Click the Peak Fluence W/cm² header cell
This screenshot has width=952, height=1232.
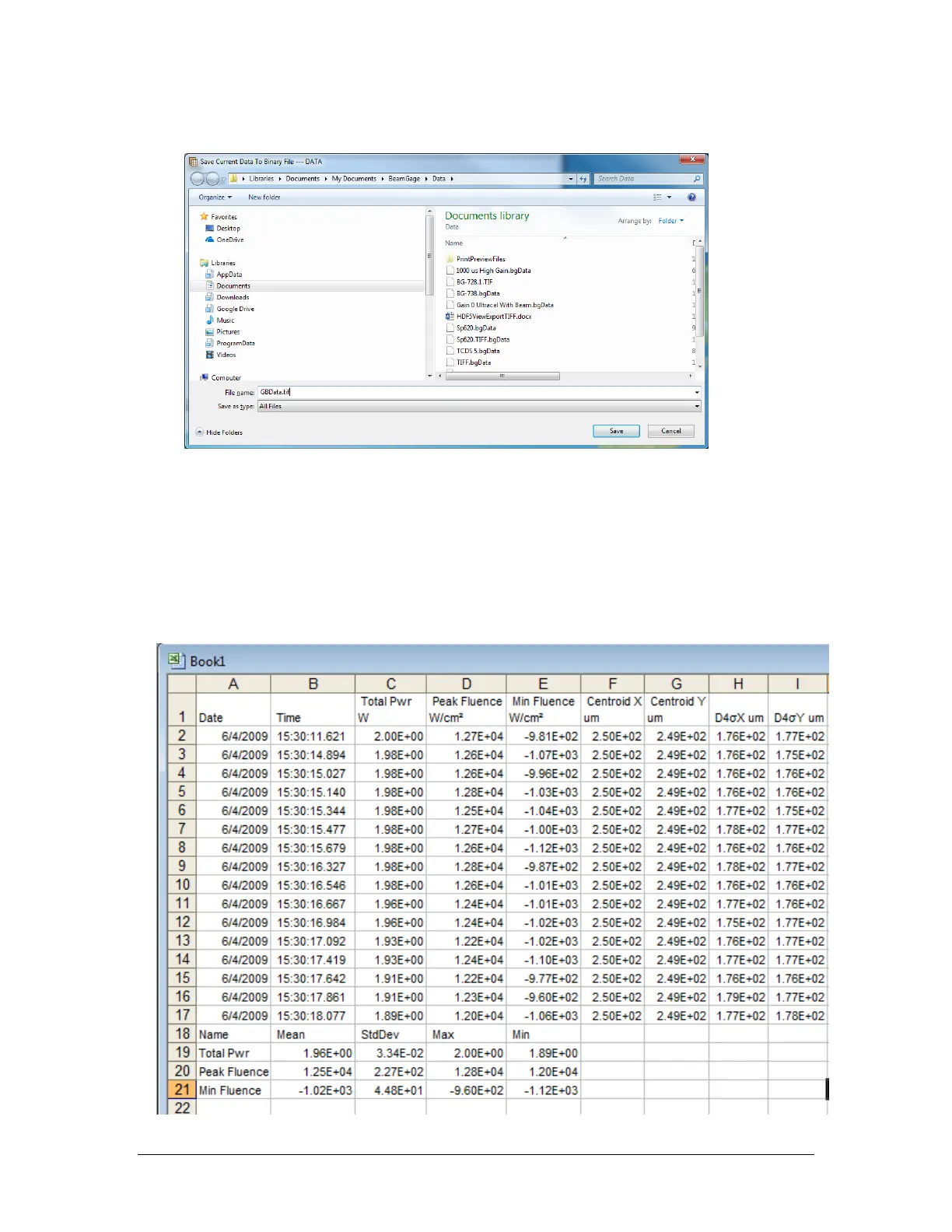click(467, 709)
